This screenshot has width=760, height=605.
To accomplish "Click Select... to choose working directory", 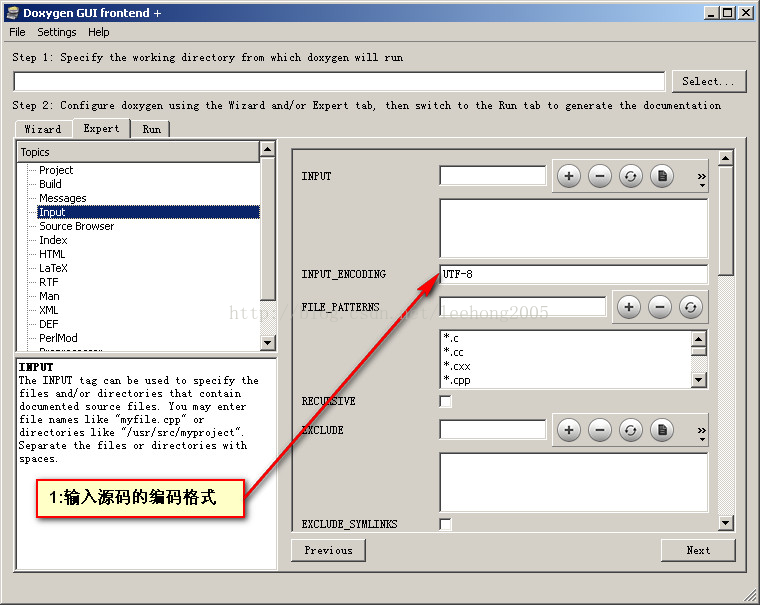I will click(x=708, y=81).
